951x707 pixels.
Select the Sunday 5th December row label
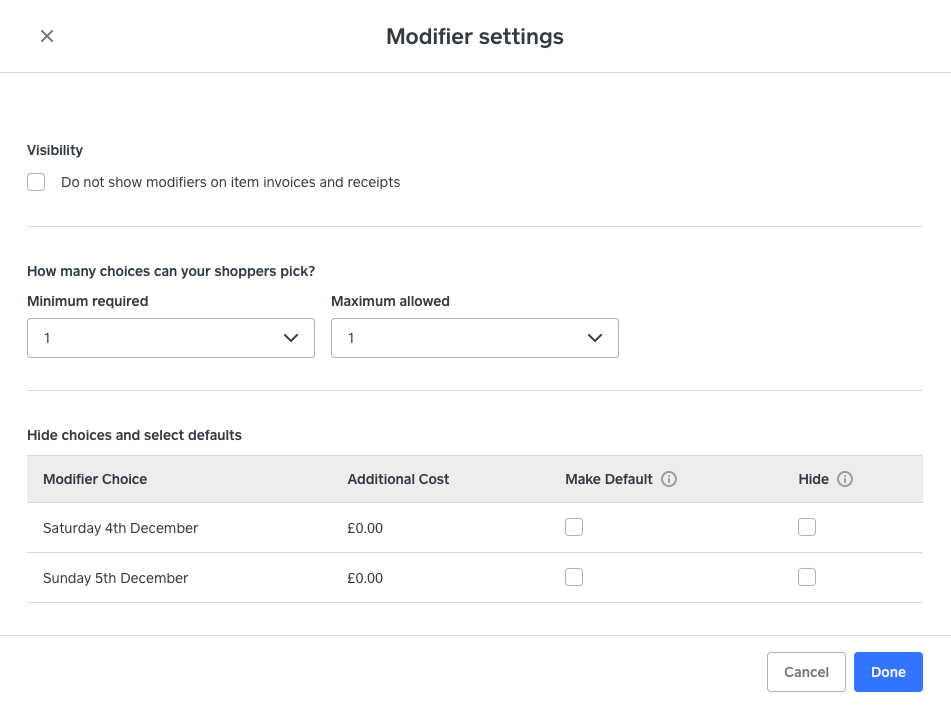(x=115, y=578)
